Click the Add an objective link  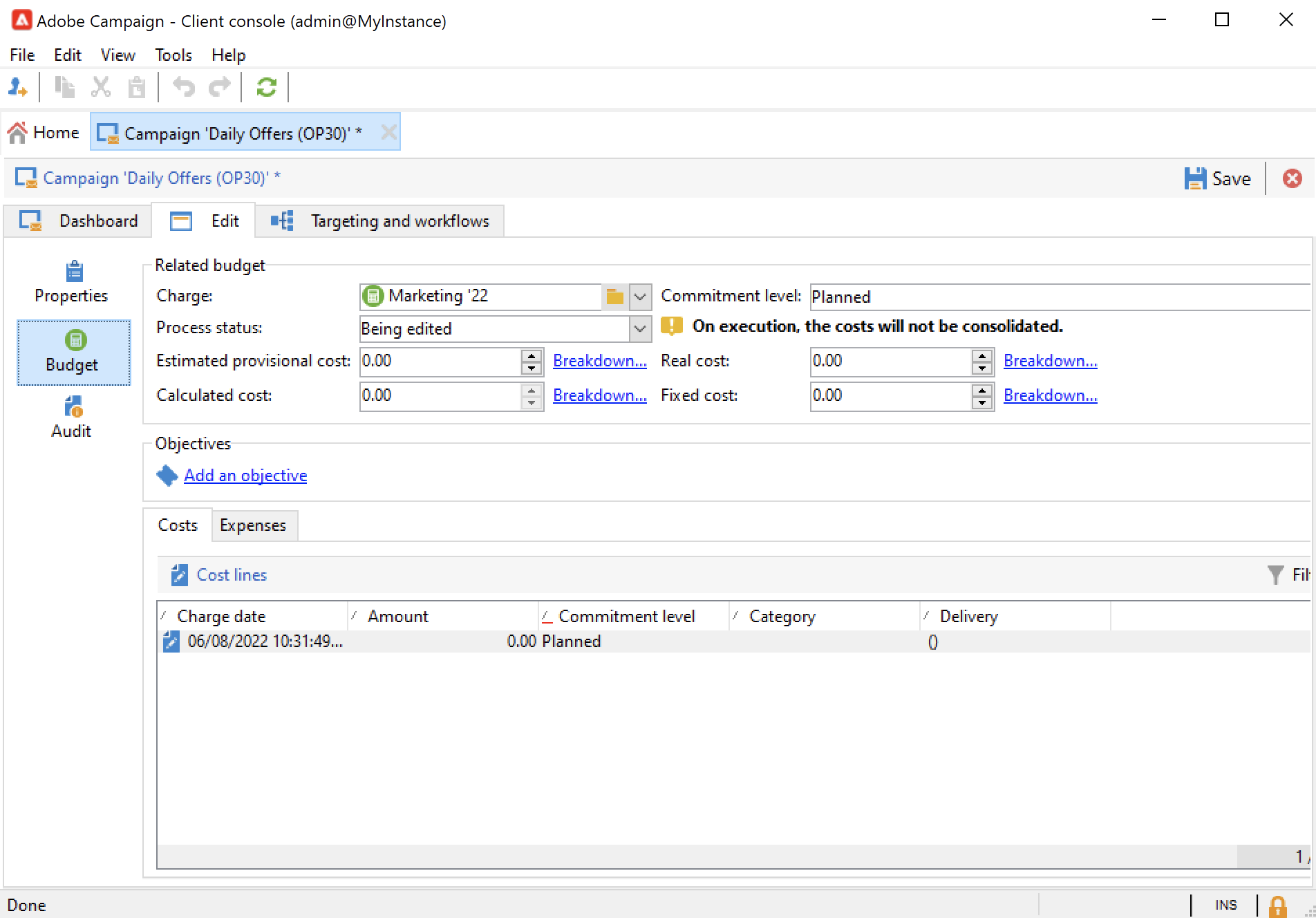point(245,476)
